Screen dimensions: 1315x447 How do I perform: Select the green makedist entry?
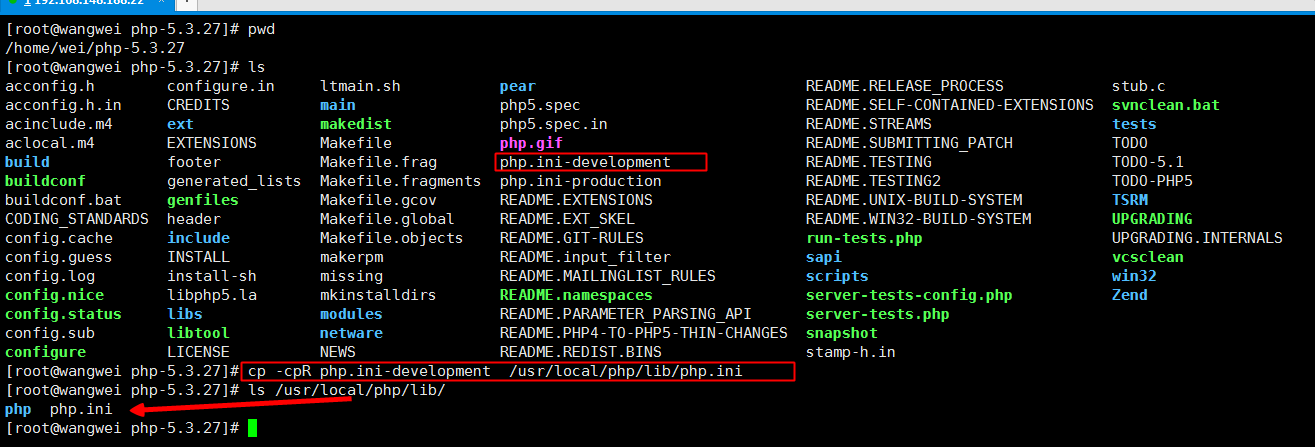(356, 124)
